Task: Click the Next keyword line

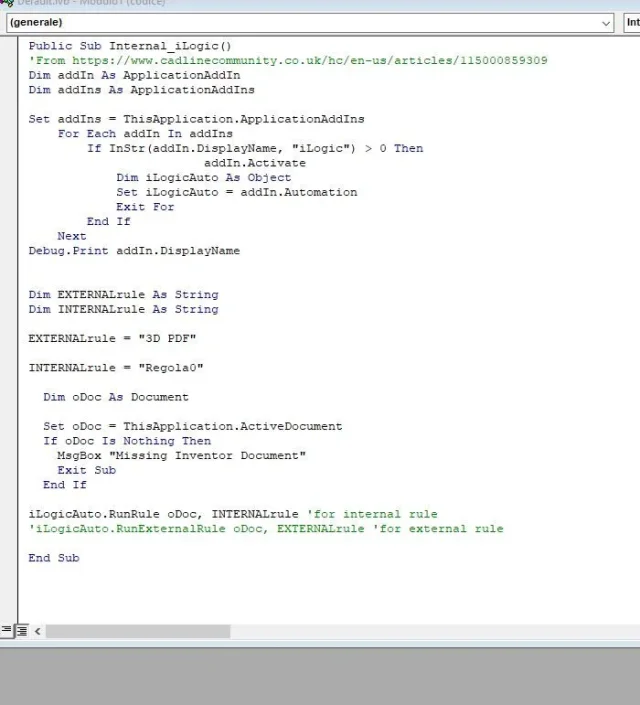Action: (72, 236)
